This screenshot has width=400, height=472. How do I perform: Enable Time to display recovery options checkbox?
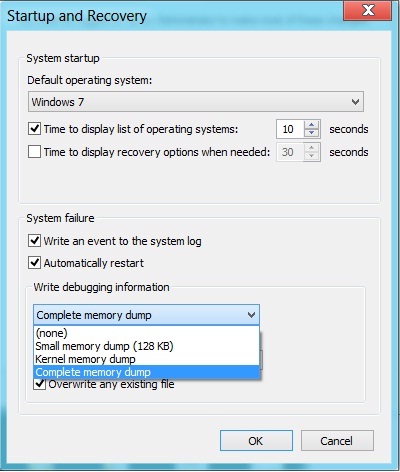coord(35,152)
